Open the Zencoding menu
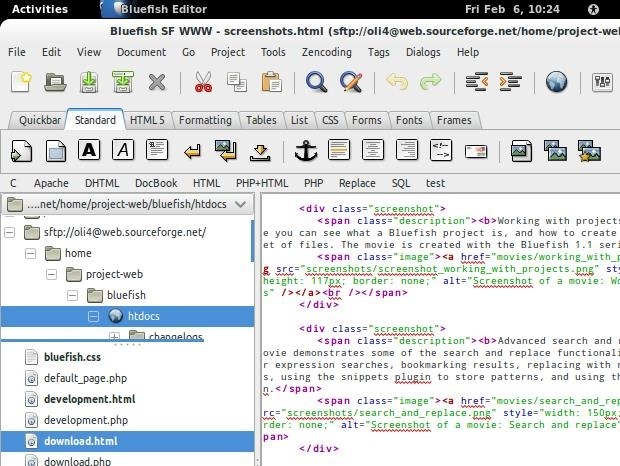 tap(327, 52)
